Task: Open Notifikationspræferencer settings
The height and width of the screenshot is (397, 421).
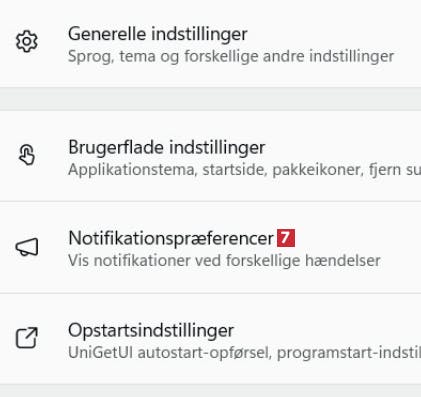Action: tap(210, 247)
